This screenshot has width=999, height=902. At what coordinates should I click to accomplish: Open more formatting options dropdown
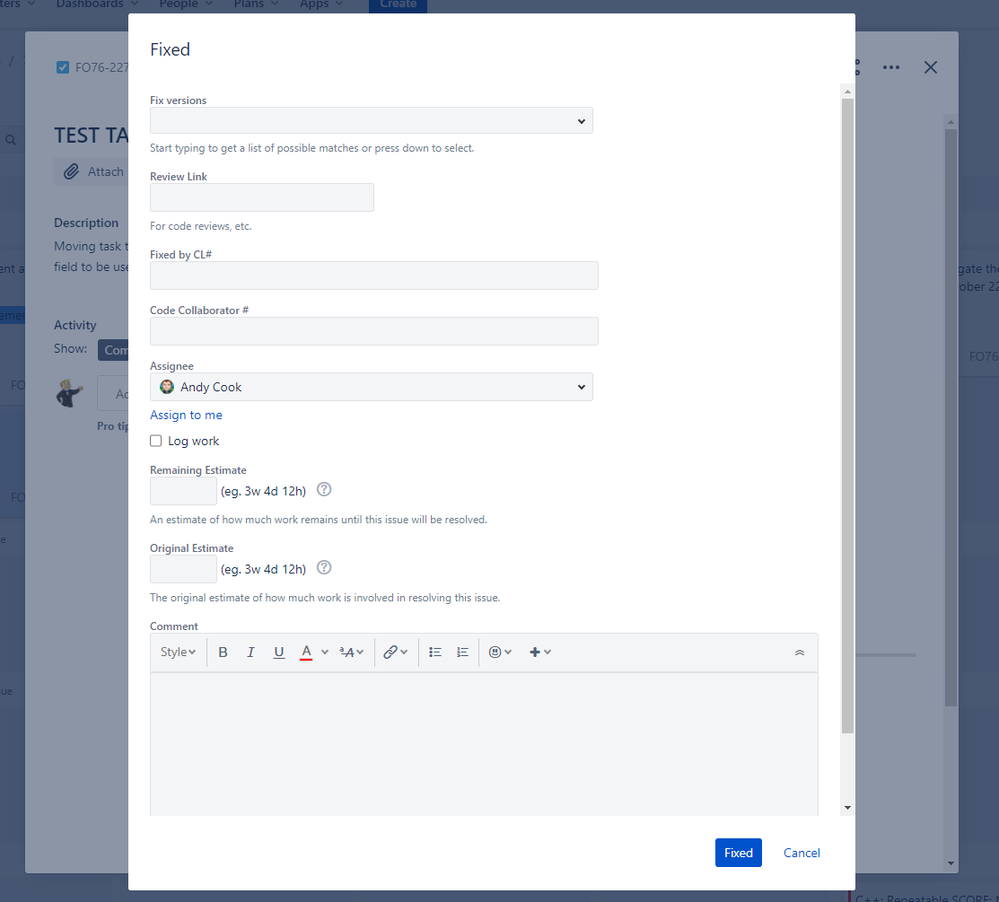pyautogui.click(x=351, y=652)
